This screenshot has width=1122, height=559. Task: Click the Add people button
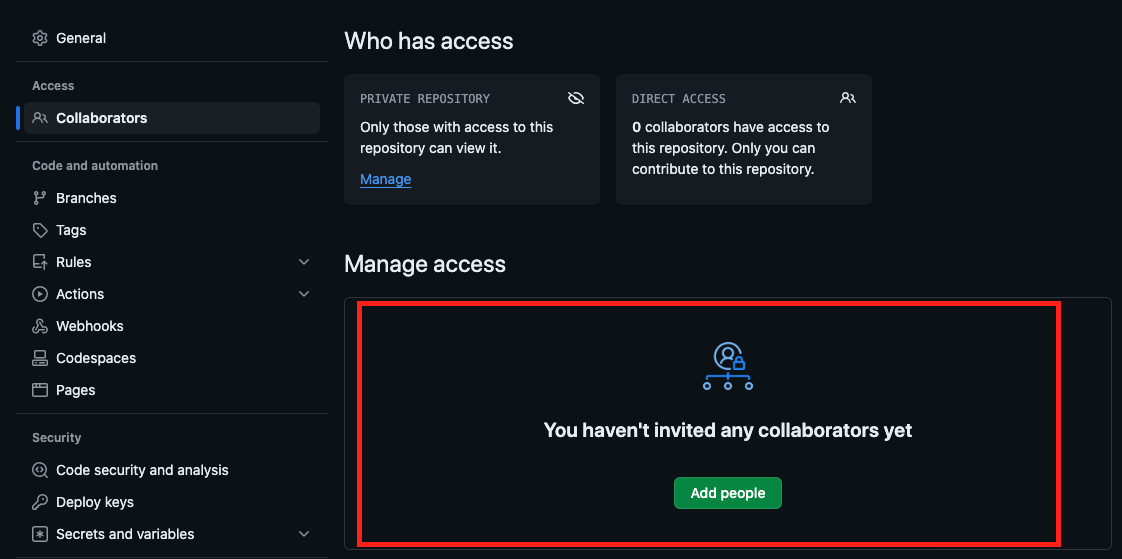[728, 493]
